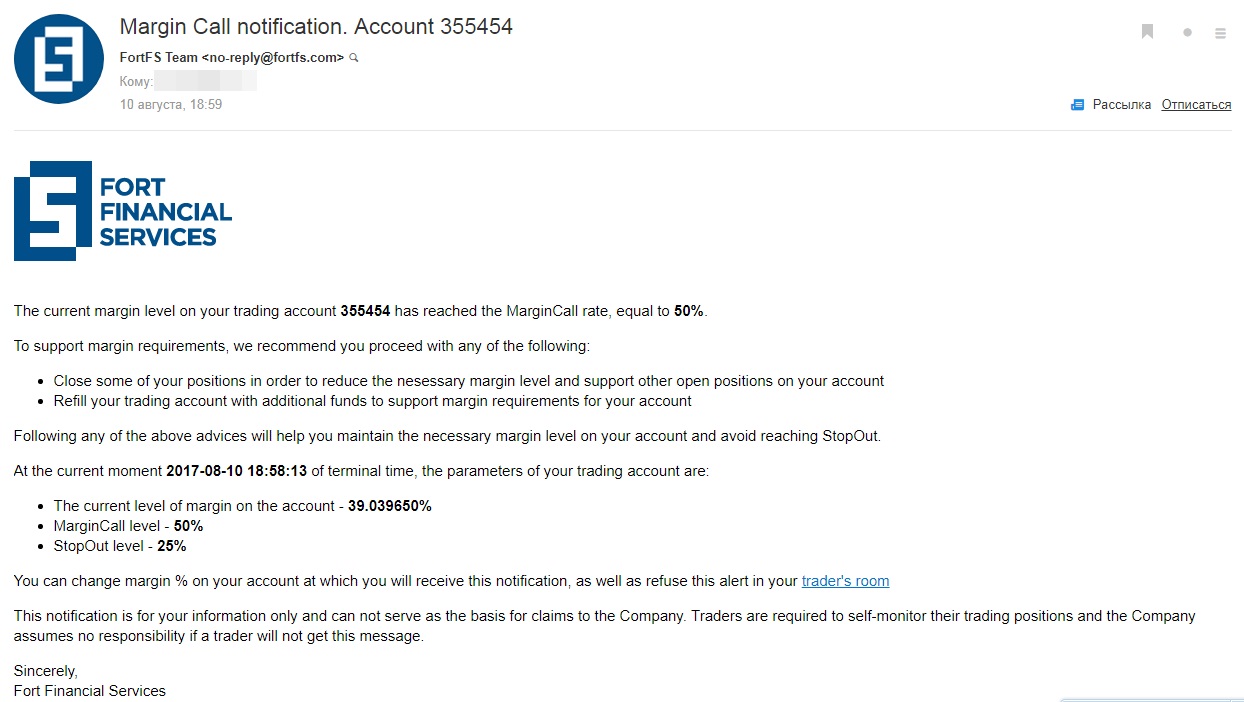Click the MarginCall level 50% bullet value
This screenshot has width=1244, height=702.
coord(188,526)
